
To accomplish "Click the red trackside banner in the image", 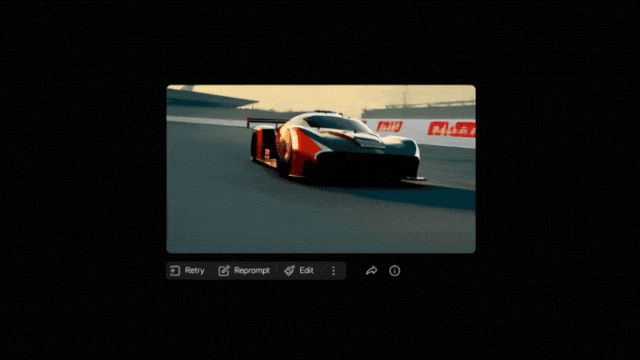I will (451, 129).
